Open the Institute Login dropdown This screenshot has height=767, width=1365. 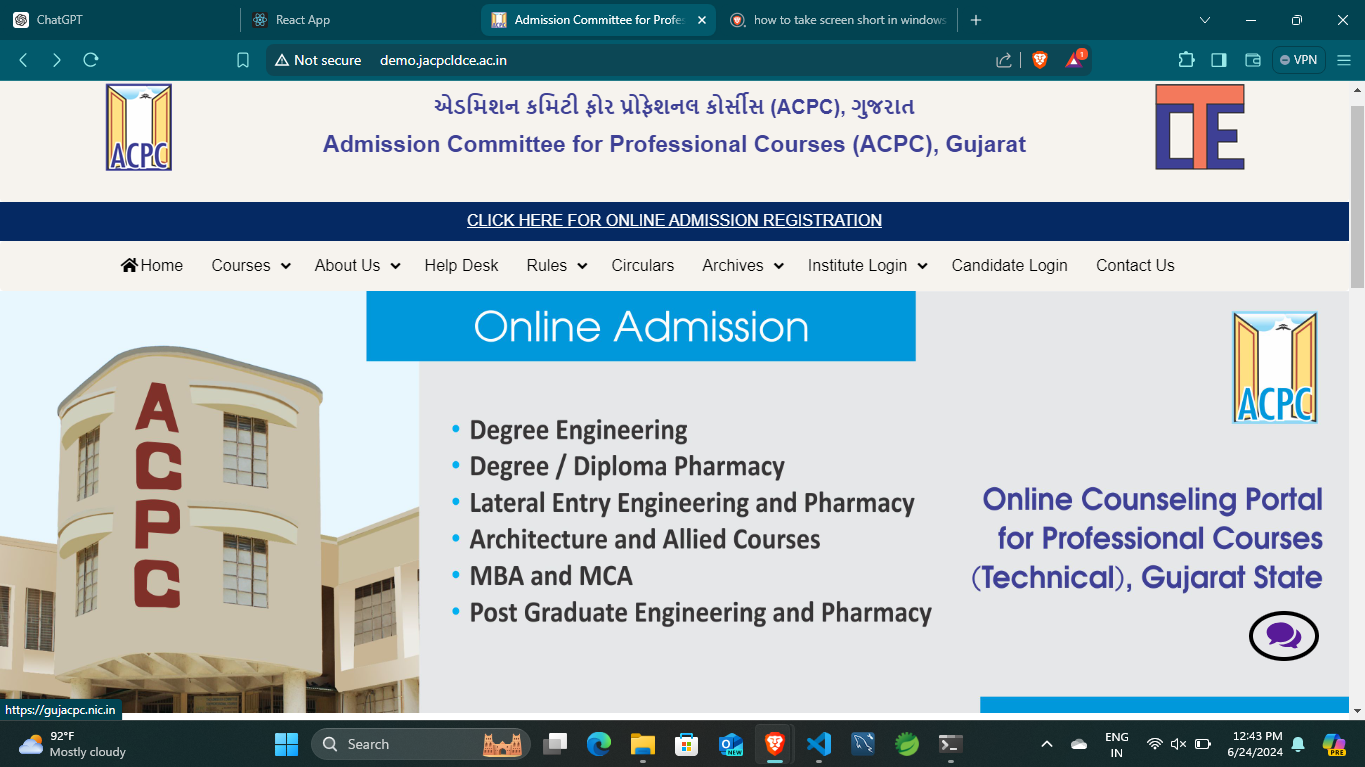[x=867, y=266]
